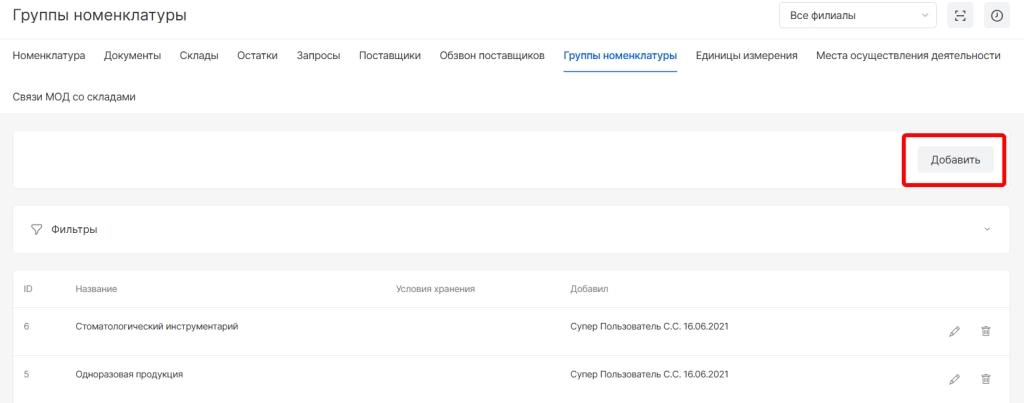Select the Остатки tab
1024x403 pixels.
pos(257,56)
